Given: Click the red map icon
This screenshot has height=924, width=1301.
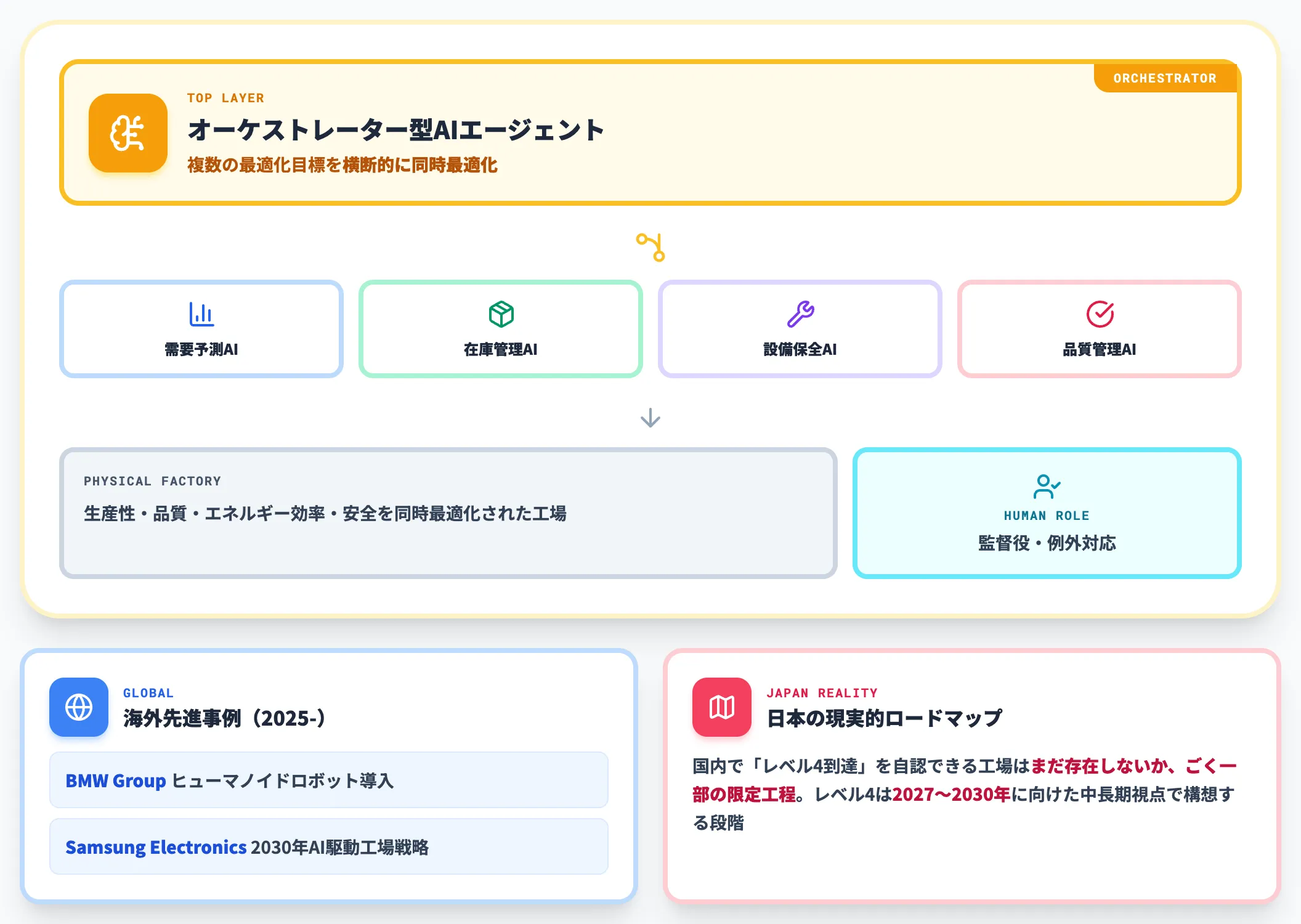Looking at the screenshot, I should click(722, 707).
